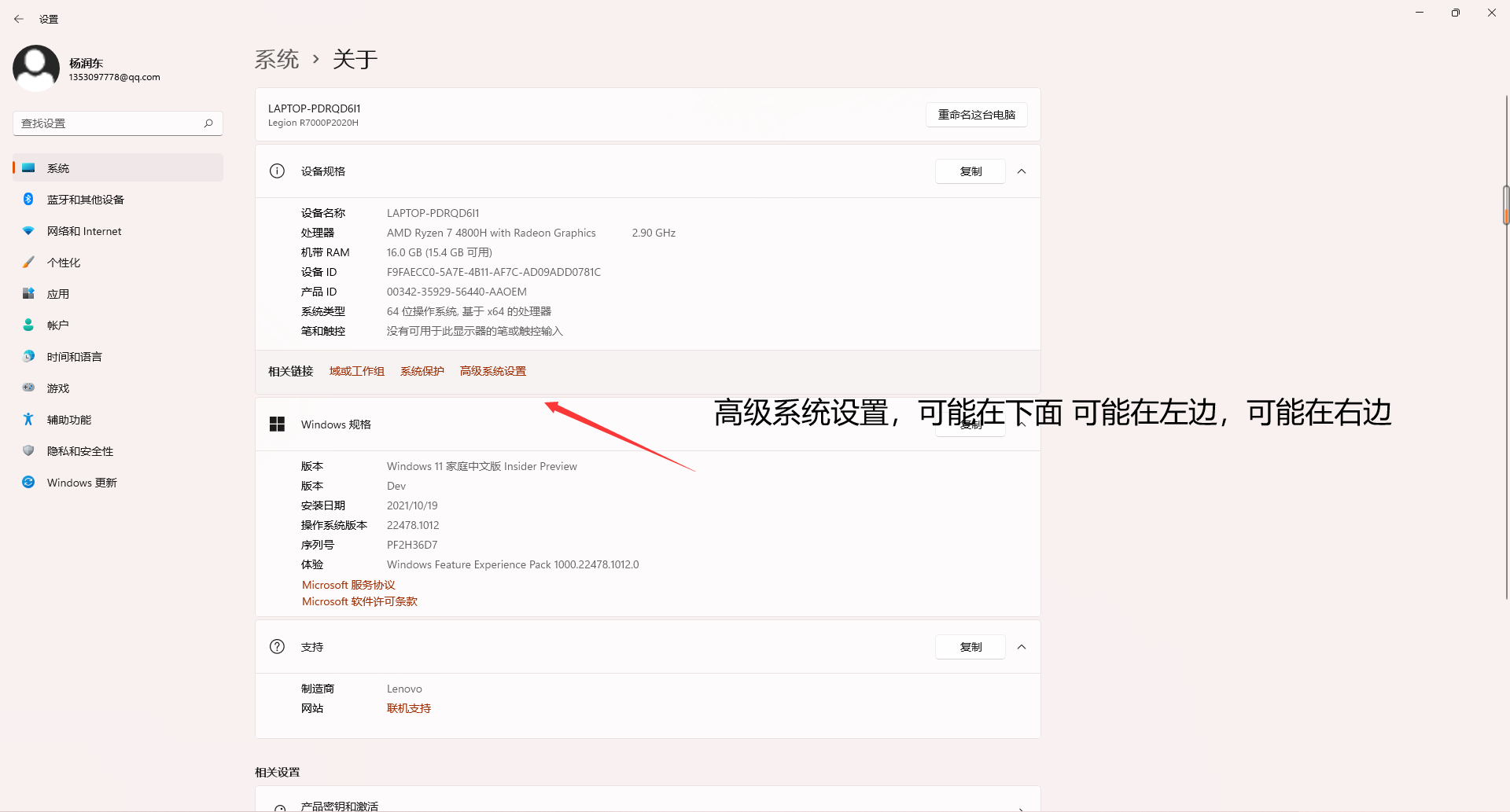Collapse the 设备规格 section chevron
Viewport: 1510px width, 812px height.
(1022, 171)
